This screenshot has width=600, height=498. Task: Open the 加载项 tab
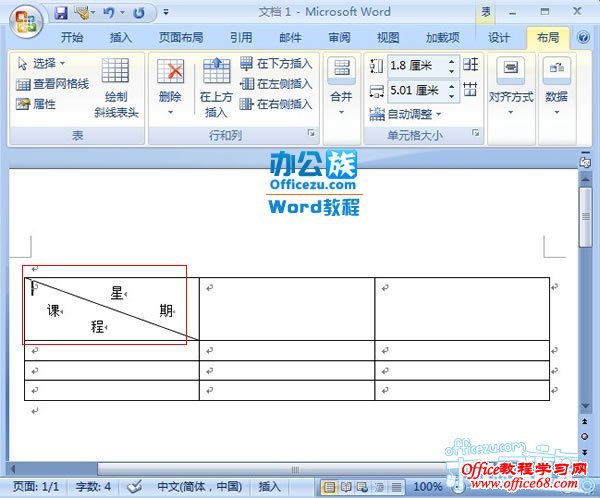pos(443,38)
